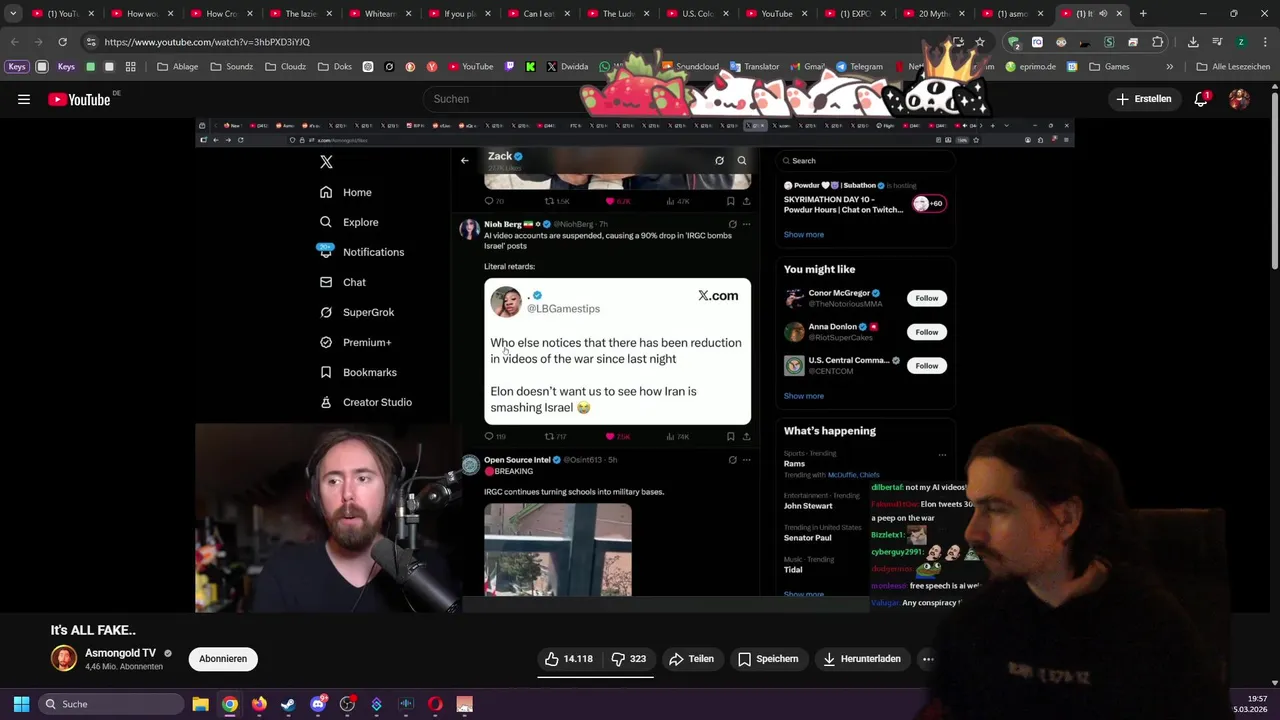Open the Translator bookmark
This screenshot has height=720, width=1280.
pyautogui.click(x=753, y=67)
